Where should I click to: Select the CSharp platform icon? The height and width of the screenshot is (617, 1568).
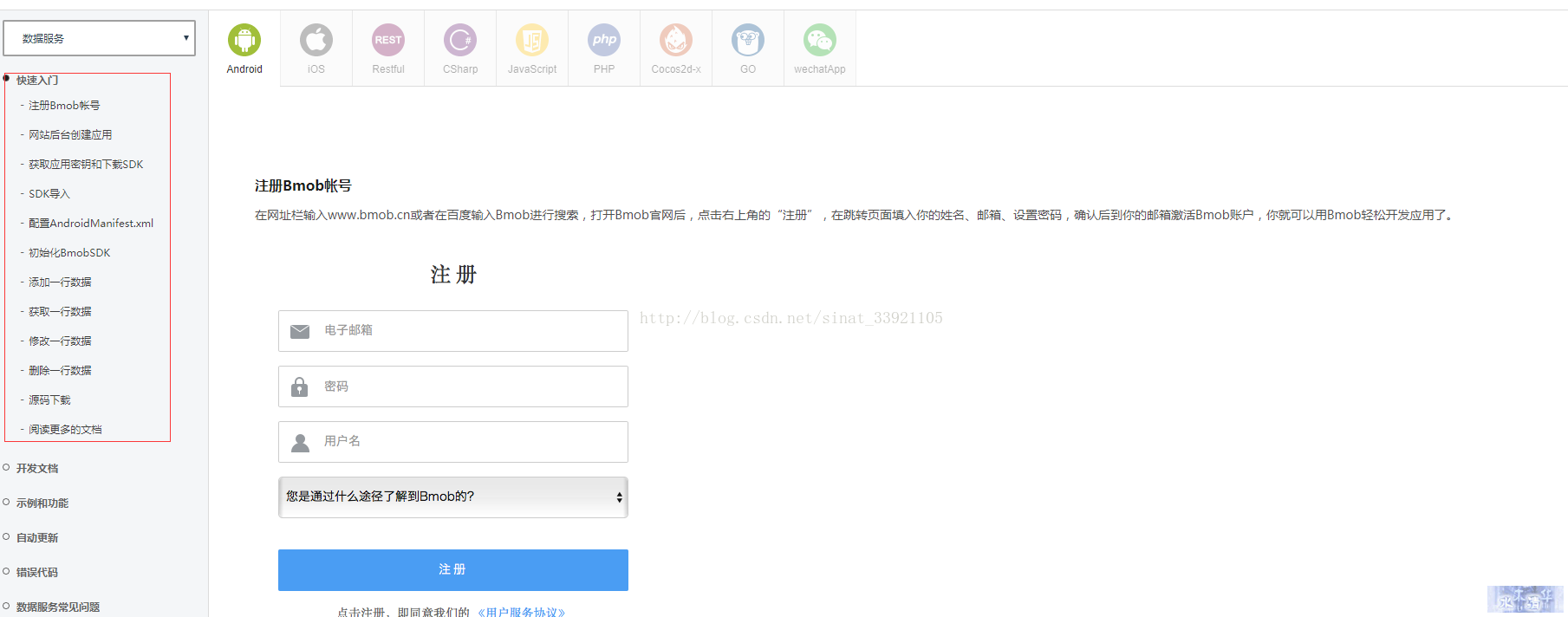(460, 40)
